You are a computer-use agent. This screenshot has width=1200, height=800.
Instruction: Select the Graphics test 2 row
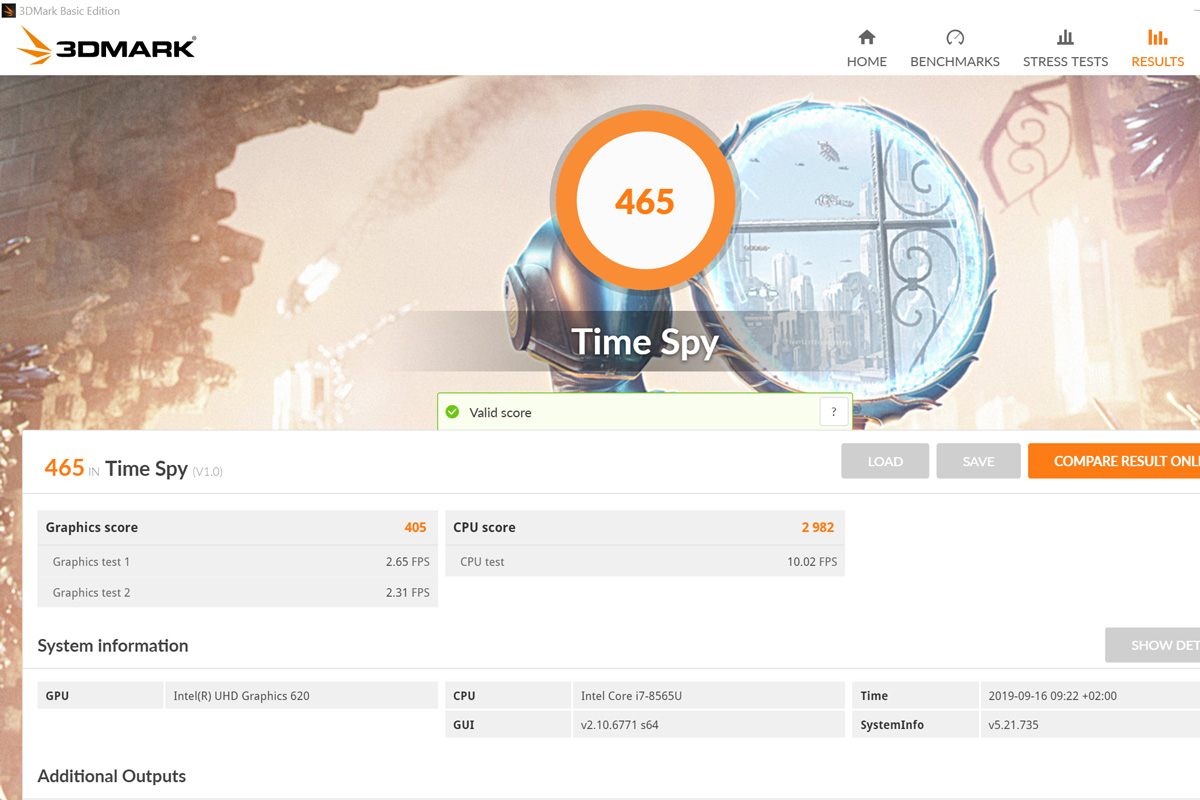237,592
